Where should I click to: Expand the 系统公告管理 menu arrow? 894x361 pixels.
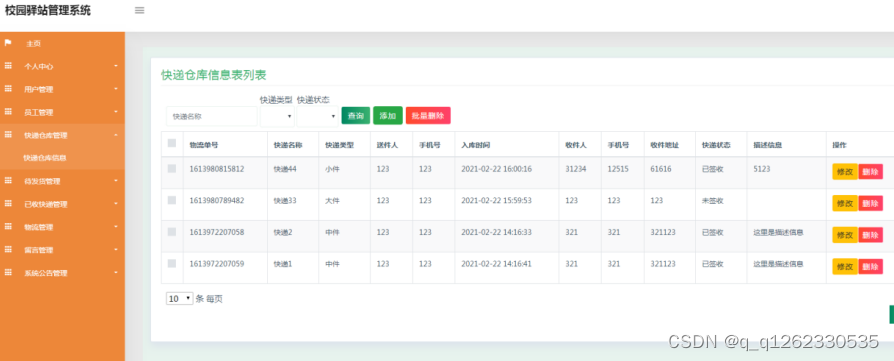116,273
